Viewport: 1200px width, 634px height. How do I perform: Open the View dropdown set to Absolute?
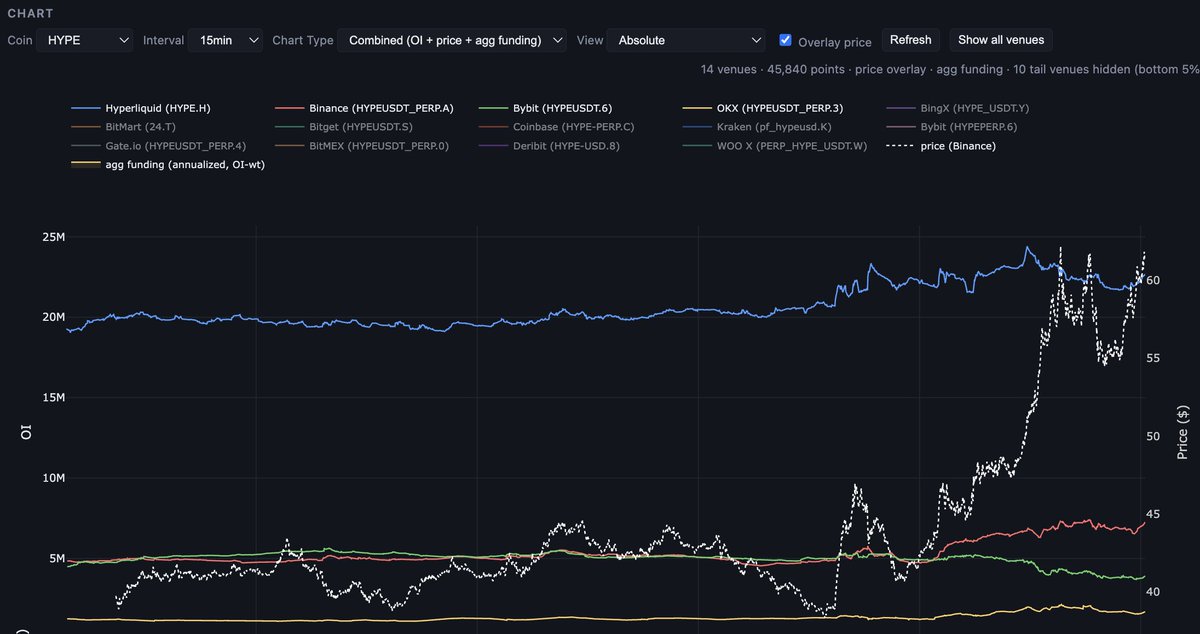pos(688,40)
